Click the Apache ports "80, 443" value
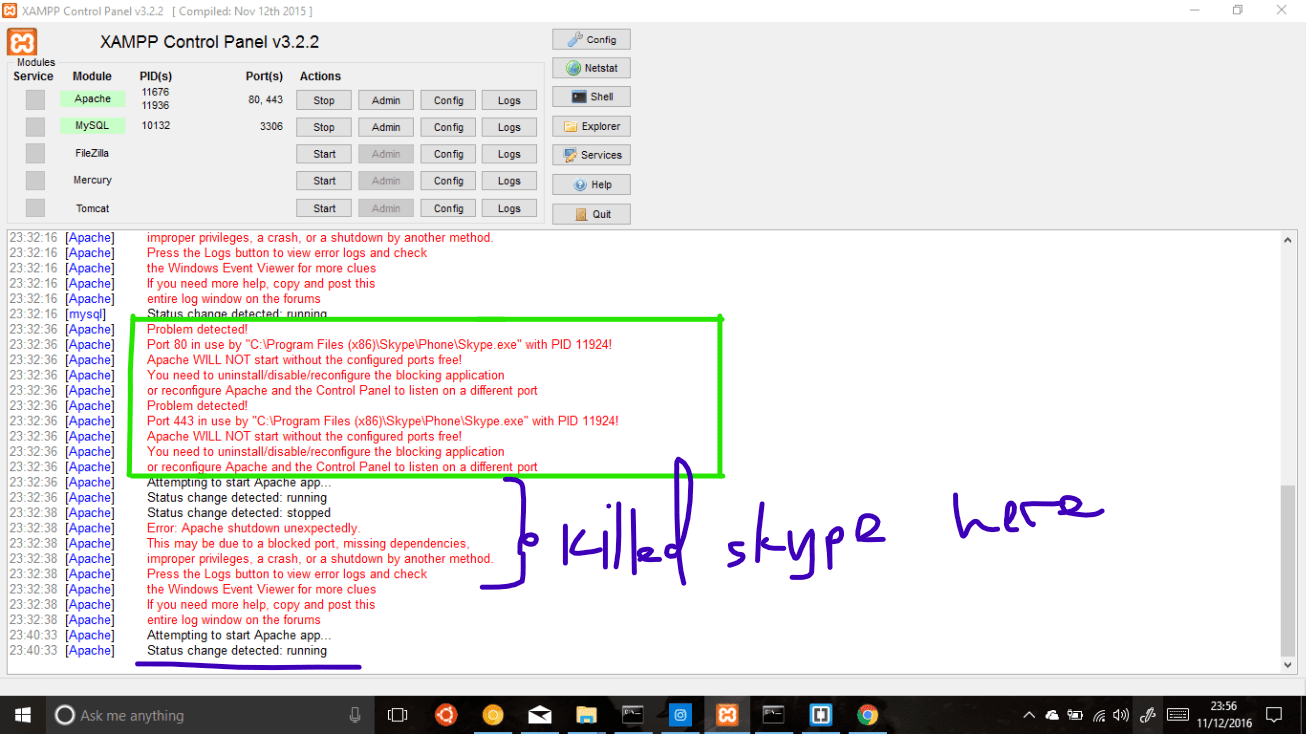Screen dimensions: 1306x734 [x=265, y=100]
